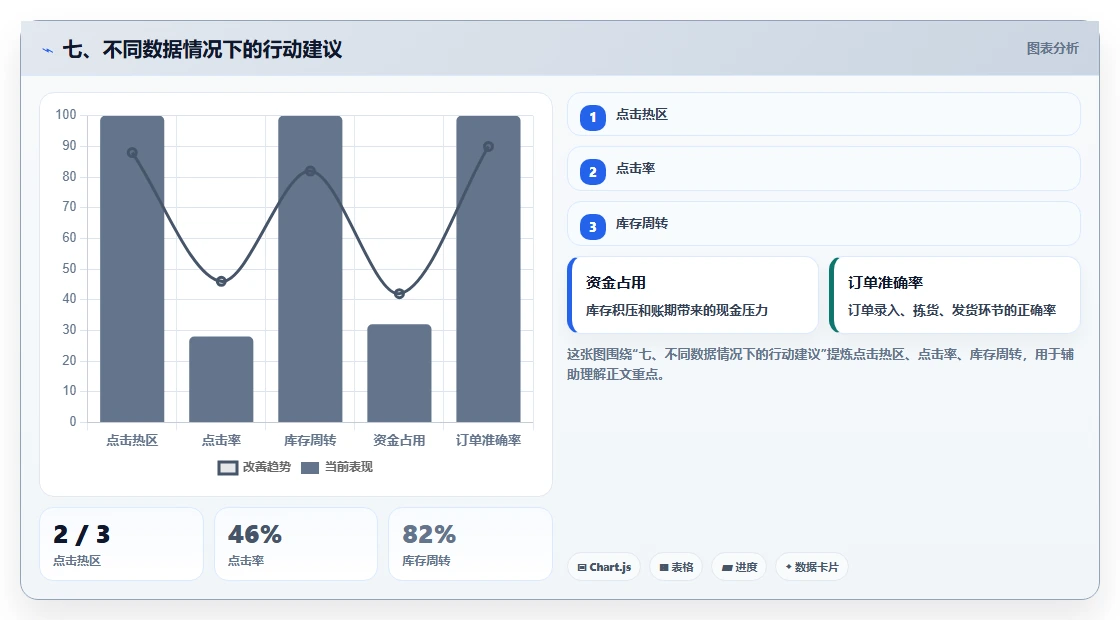This screenshot has width=1120, height=620.
Task: Click the 2 / 3 点击热区 stat card
Action: click(121, 544)
